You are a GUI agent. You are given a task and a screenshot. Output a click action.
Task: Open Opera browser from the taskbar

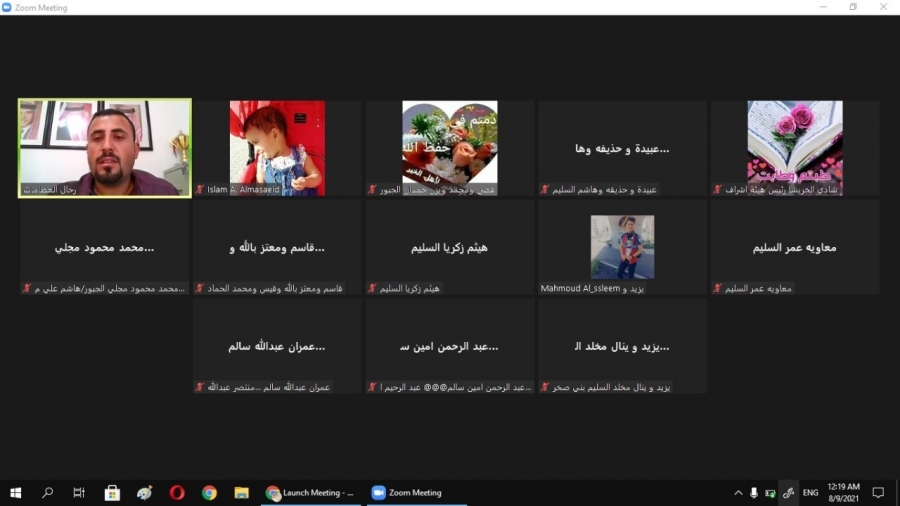(177, 493)
